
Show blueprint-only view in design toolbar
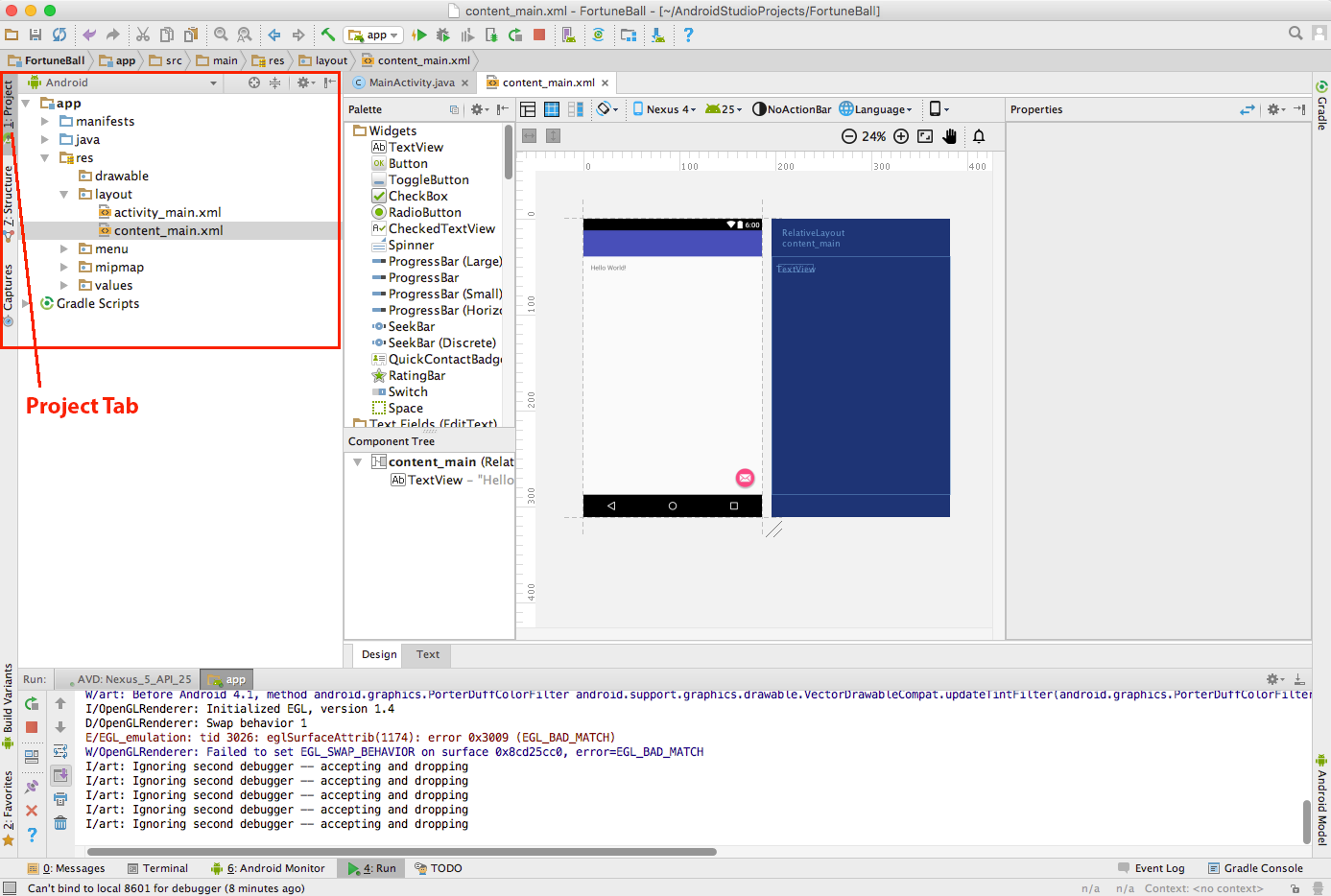point(552,109)
